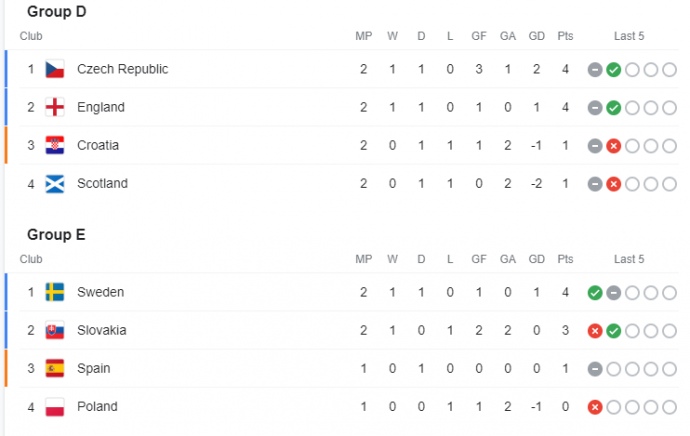Screen dimensions: 690x436
Task: Click Poland's red loss result icon
Action: [595, 407]
